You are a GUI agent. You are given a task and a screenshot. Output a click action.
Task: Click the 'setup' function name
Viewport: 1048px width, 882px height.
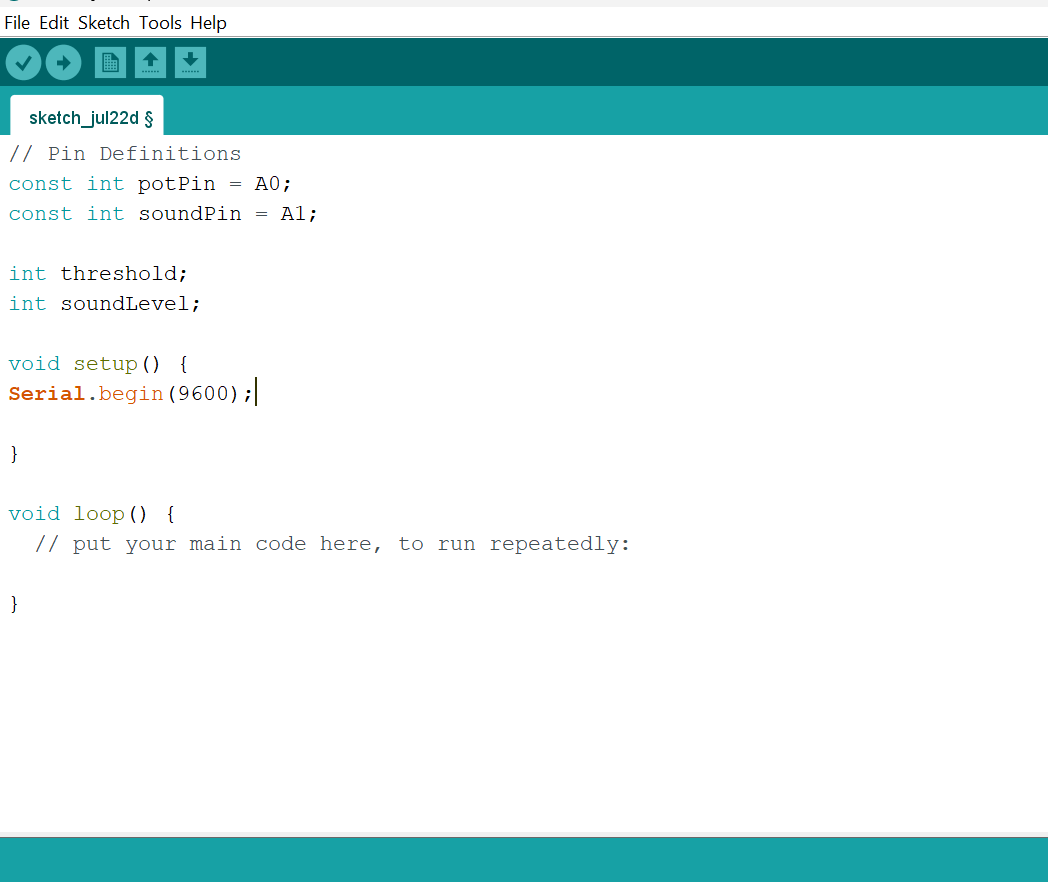point(106,364)
